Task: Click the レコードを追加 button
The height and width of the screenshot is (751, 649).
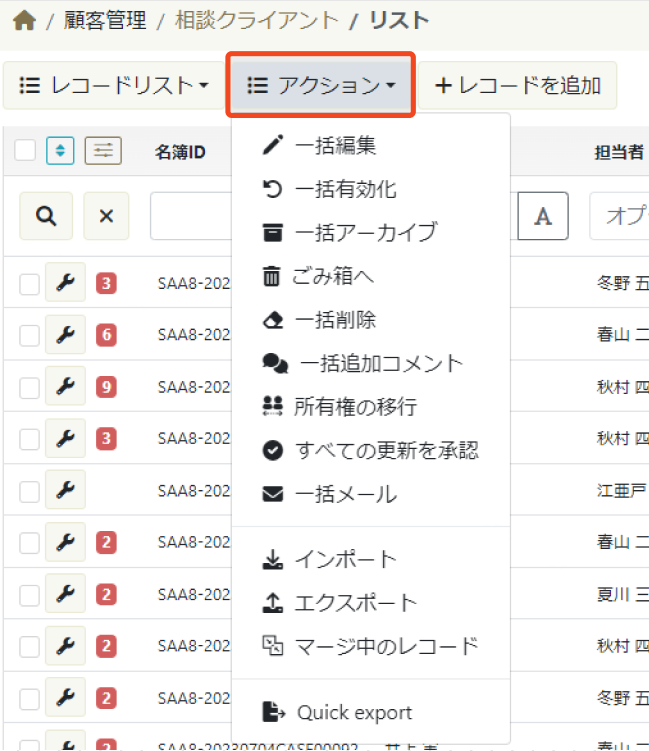Action: click(517, 86)
